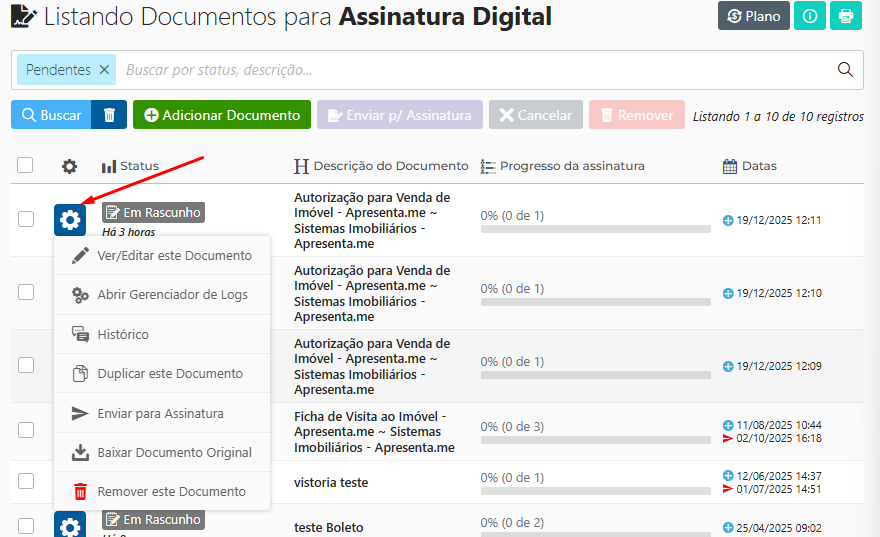Open Histórico from the menu
Viewport: 880px width, 537px height.
click(162, 334)
